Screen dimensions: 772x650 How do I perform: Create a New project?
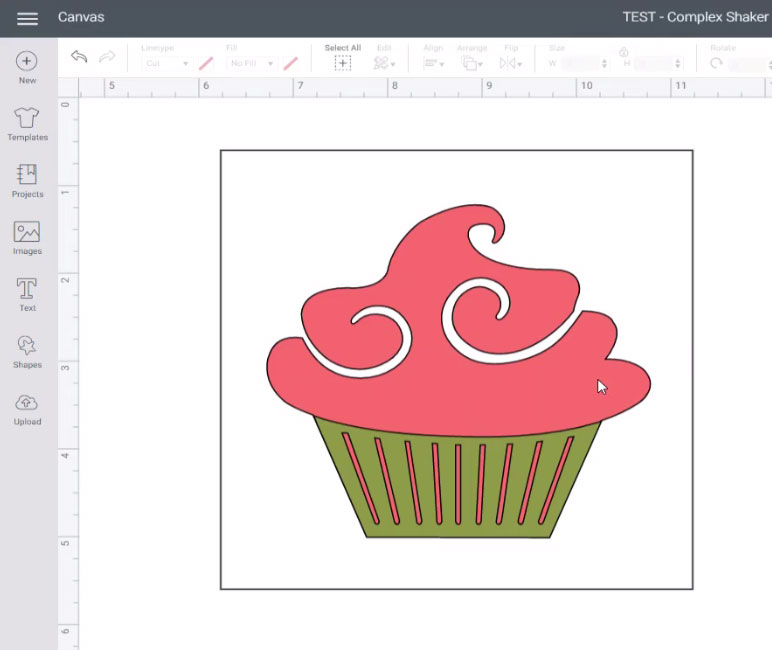click(27, 67)
